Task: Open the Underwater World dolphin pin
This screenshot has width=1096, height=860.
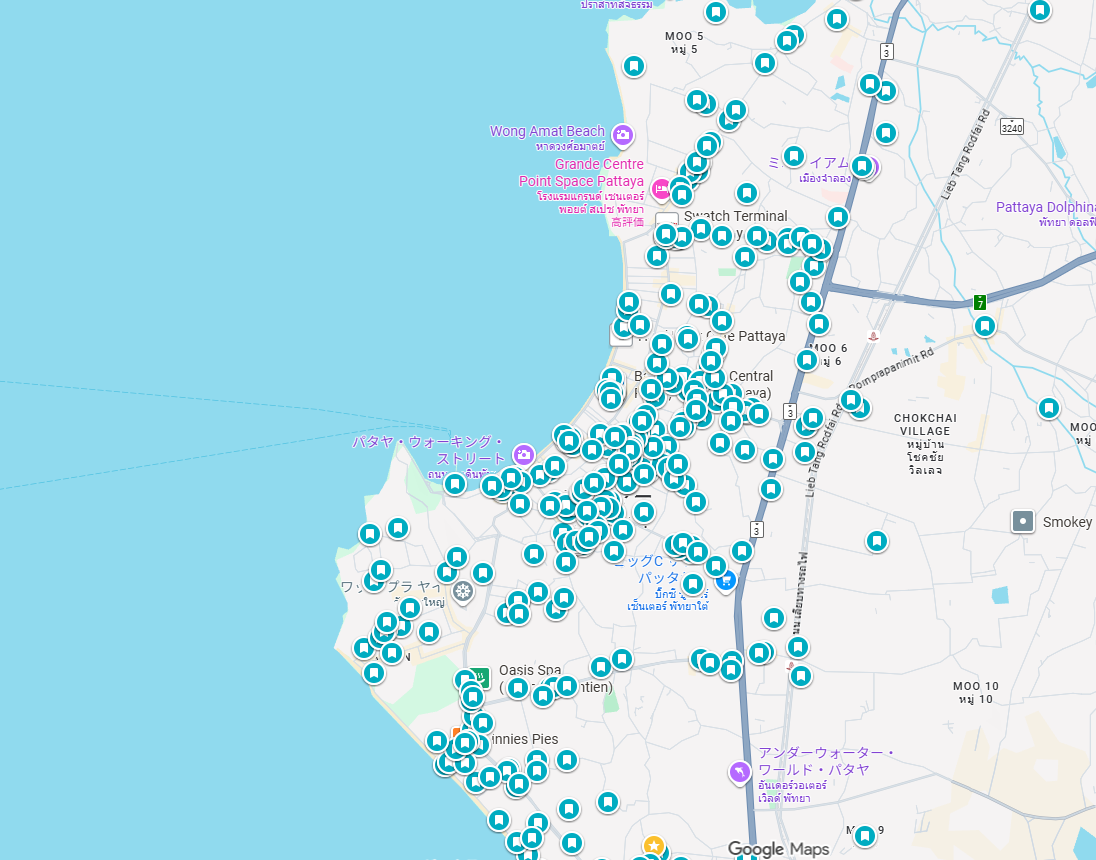Action: pyautogui.click(x=739, y=771)
